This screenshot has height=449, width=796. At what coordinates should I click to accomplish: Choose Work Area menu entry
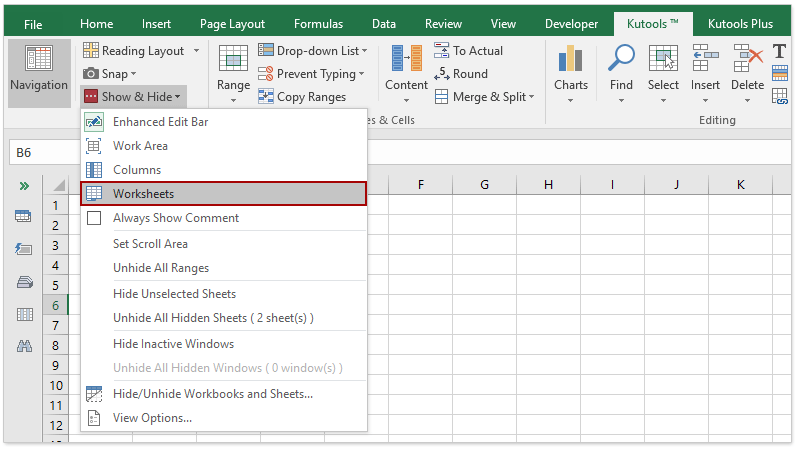coord(224,146)
